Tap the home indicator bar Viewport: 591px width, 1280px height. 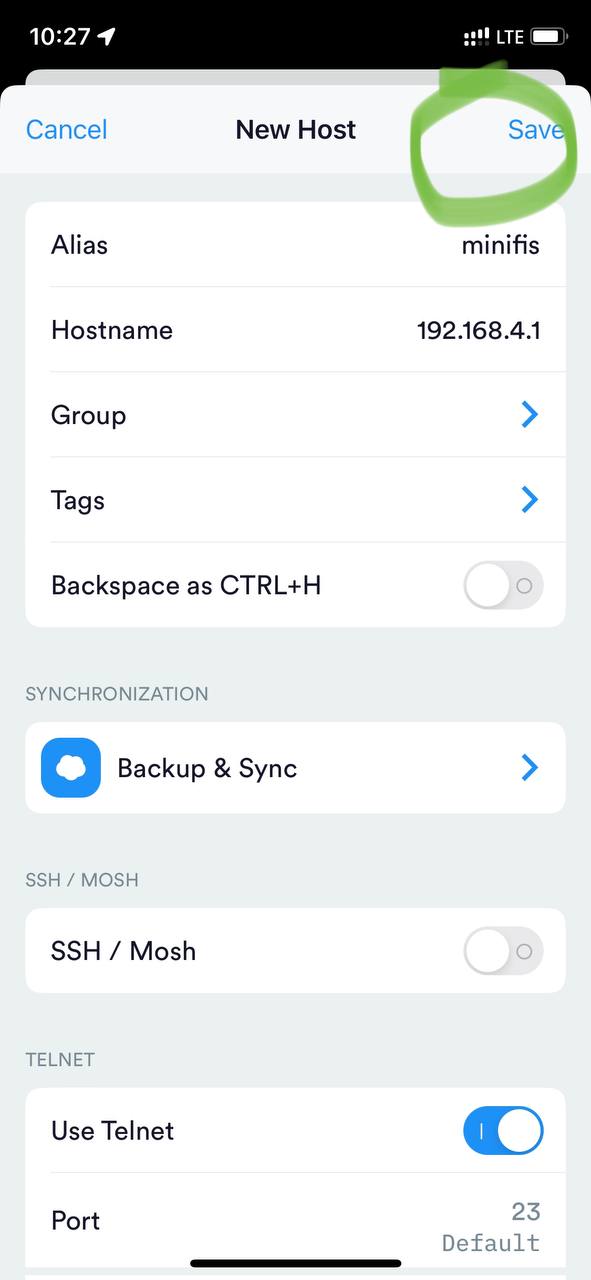[x=296, y=1263]
